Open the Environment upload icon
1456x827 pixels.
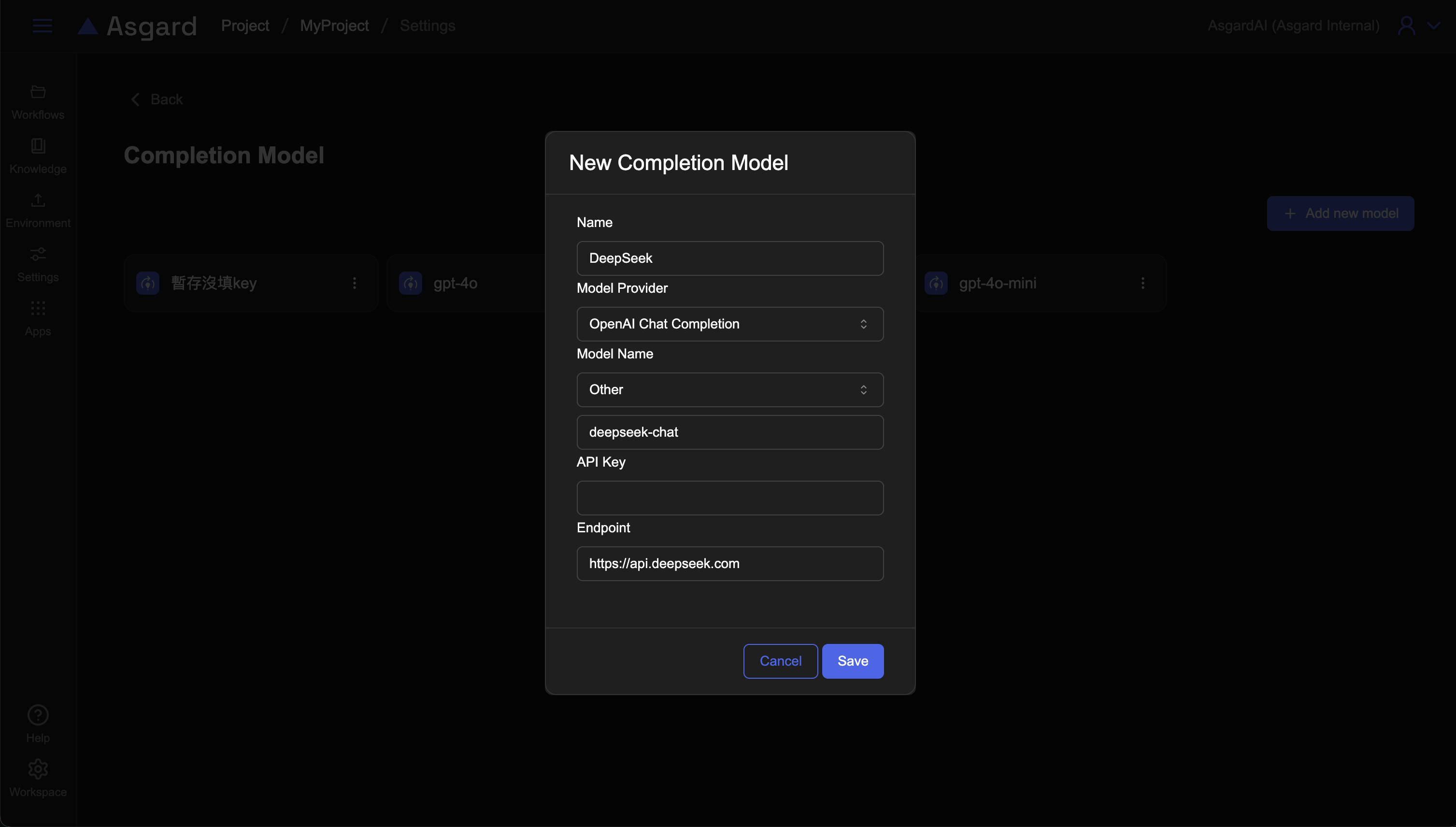(38, 200)
